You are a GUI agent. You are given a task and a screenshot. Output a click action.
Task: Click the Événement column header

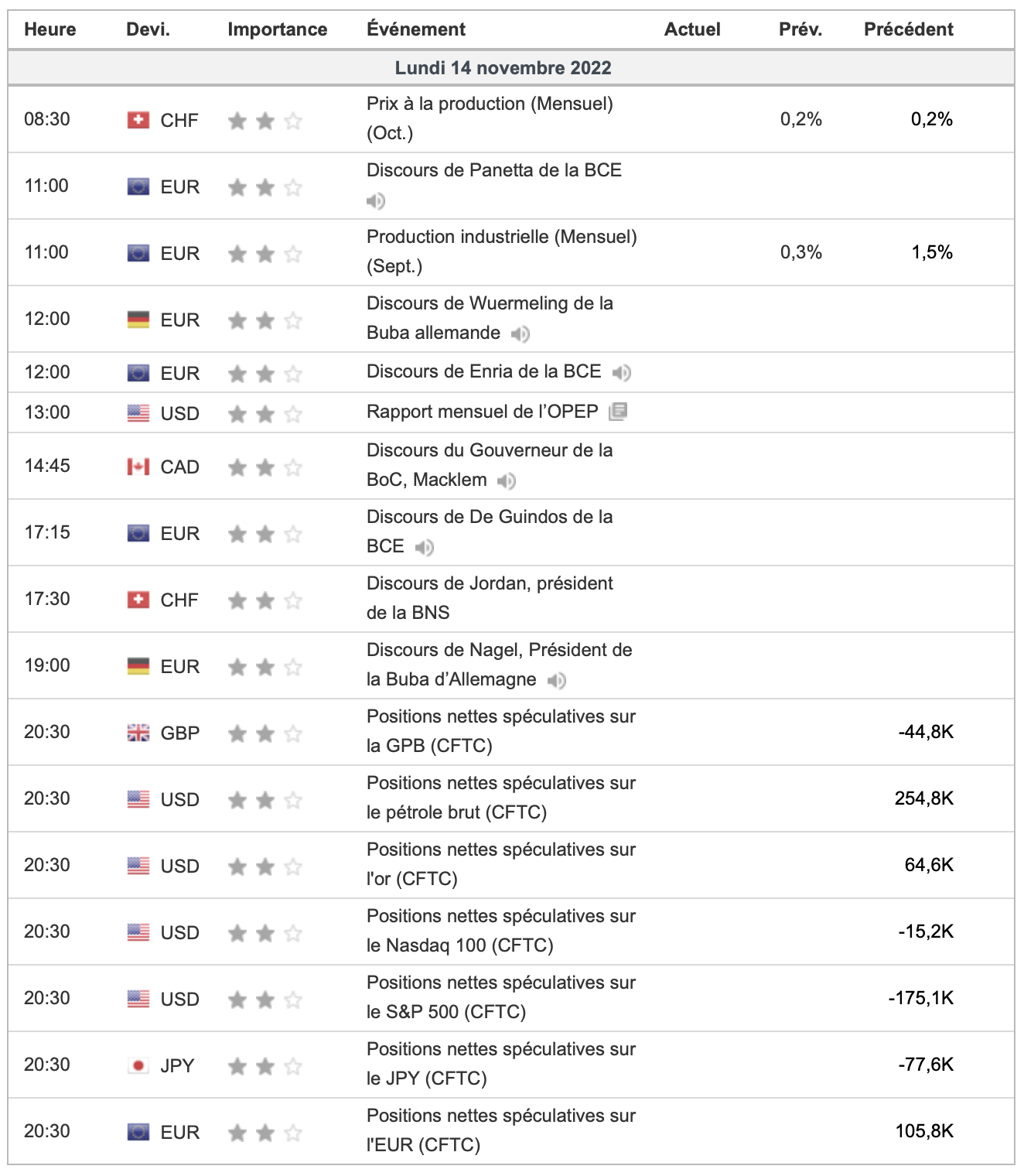coord(416,29)
